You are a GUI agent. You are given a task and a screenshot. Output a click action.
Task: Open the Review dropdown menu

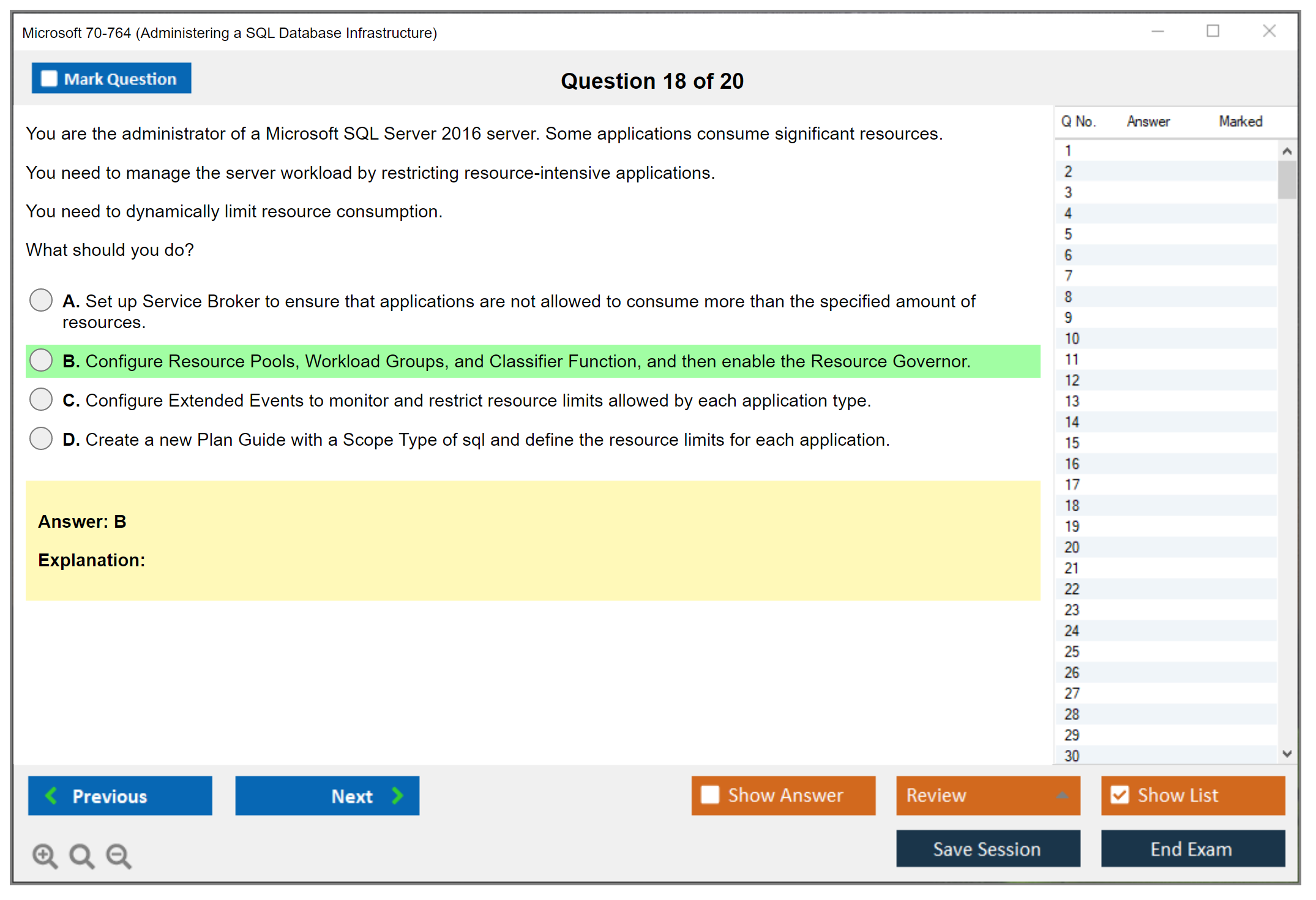1062,795
